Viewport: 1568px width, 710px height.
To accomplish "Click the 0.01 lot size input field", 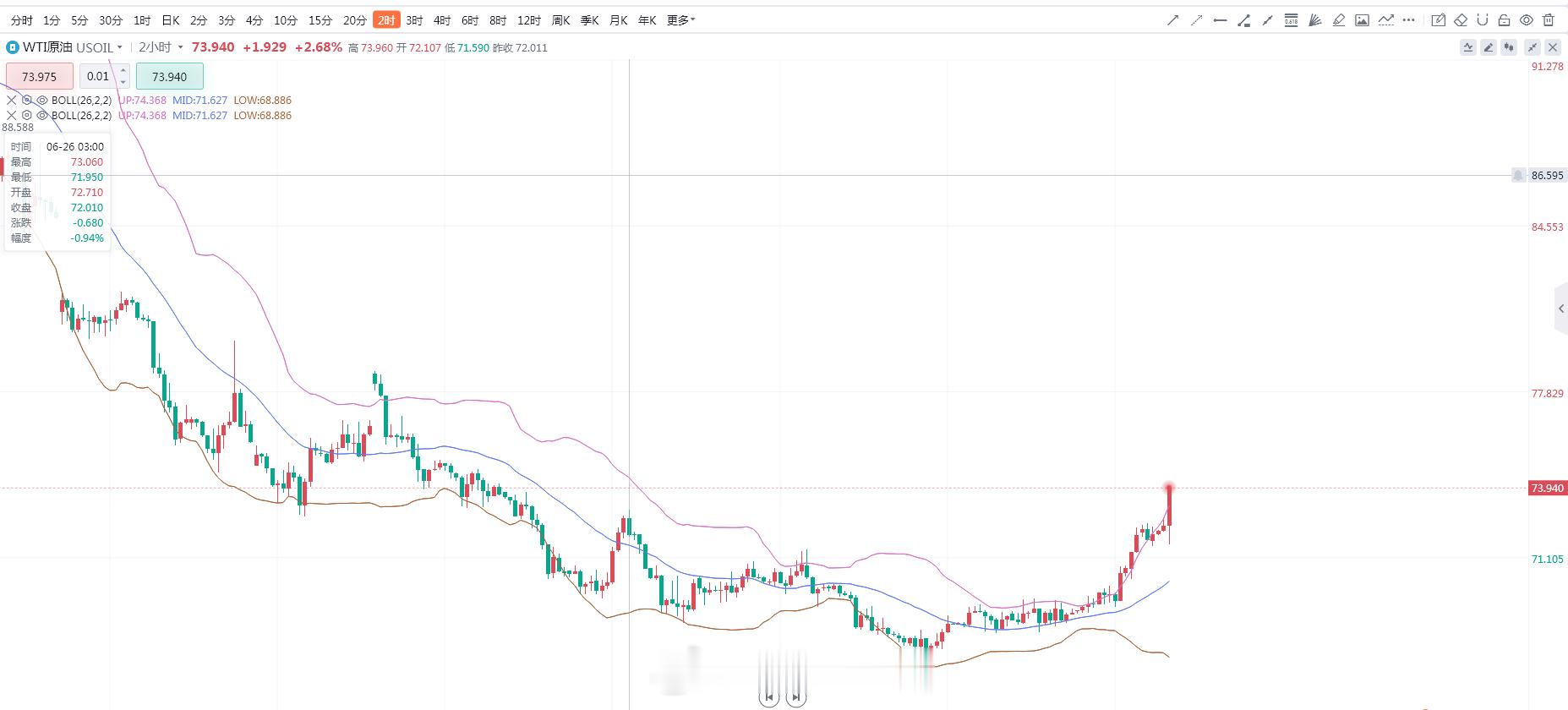I will [x=98, y=76].
